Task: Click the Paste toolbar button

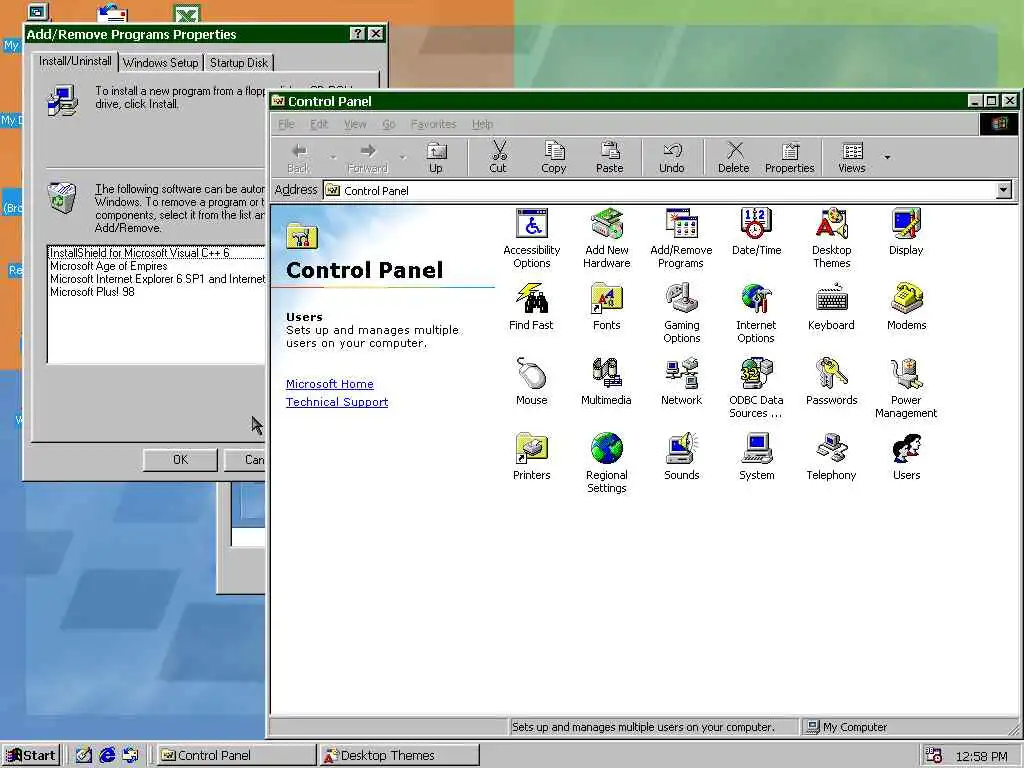Action: pos(609,158)
